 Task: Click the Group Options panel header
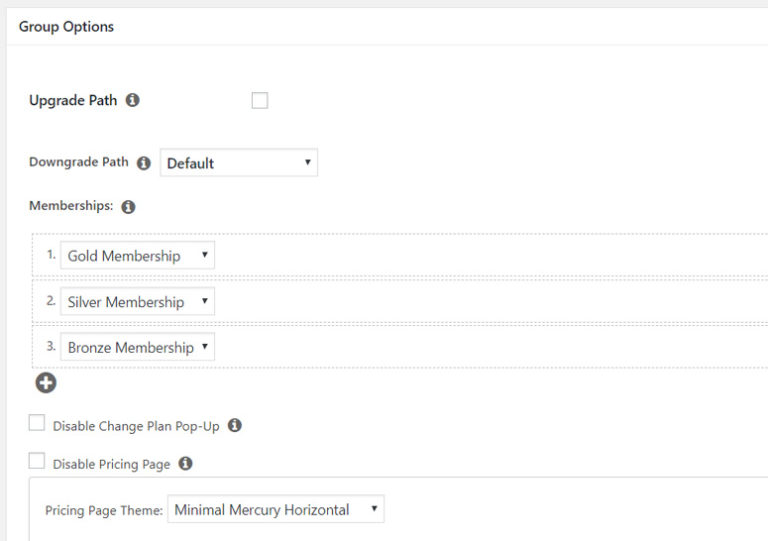click(67, 27)
